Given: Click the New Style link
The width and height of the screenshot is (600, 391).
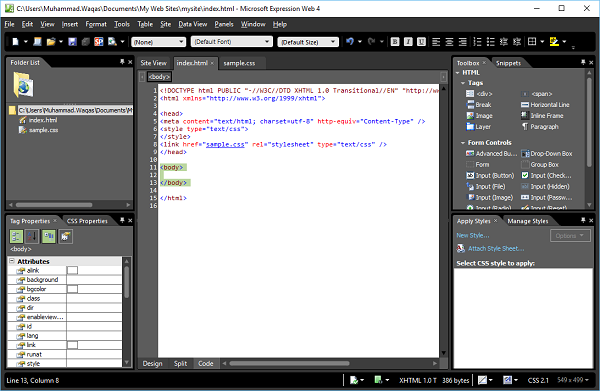Looking at the screenshot, I should [x=473, y=236].
